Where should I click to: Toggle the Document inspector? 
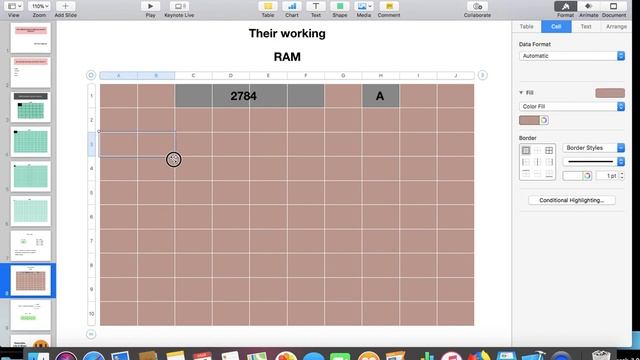[613, 6]
